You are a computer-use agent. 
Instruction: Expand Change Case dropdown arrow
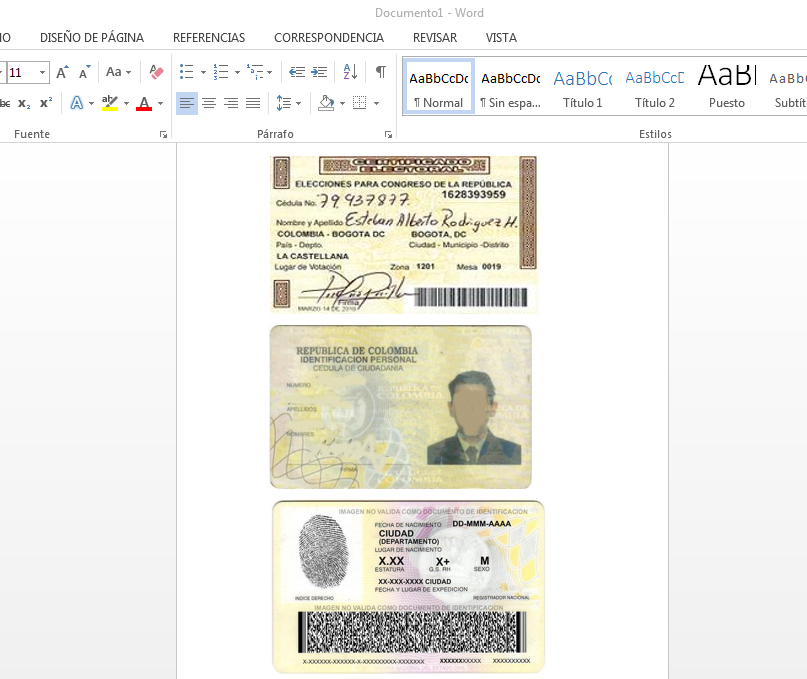(x=129, y=73)
